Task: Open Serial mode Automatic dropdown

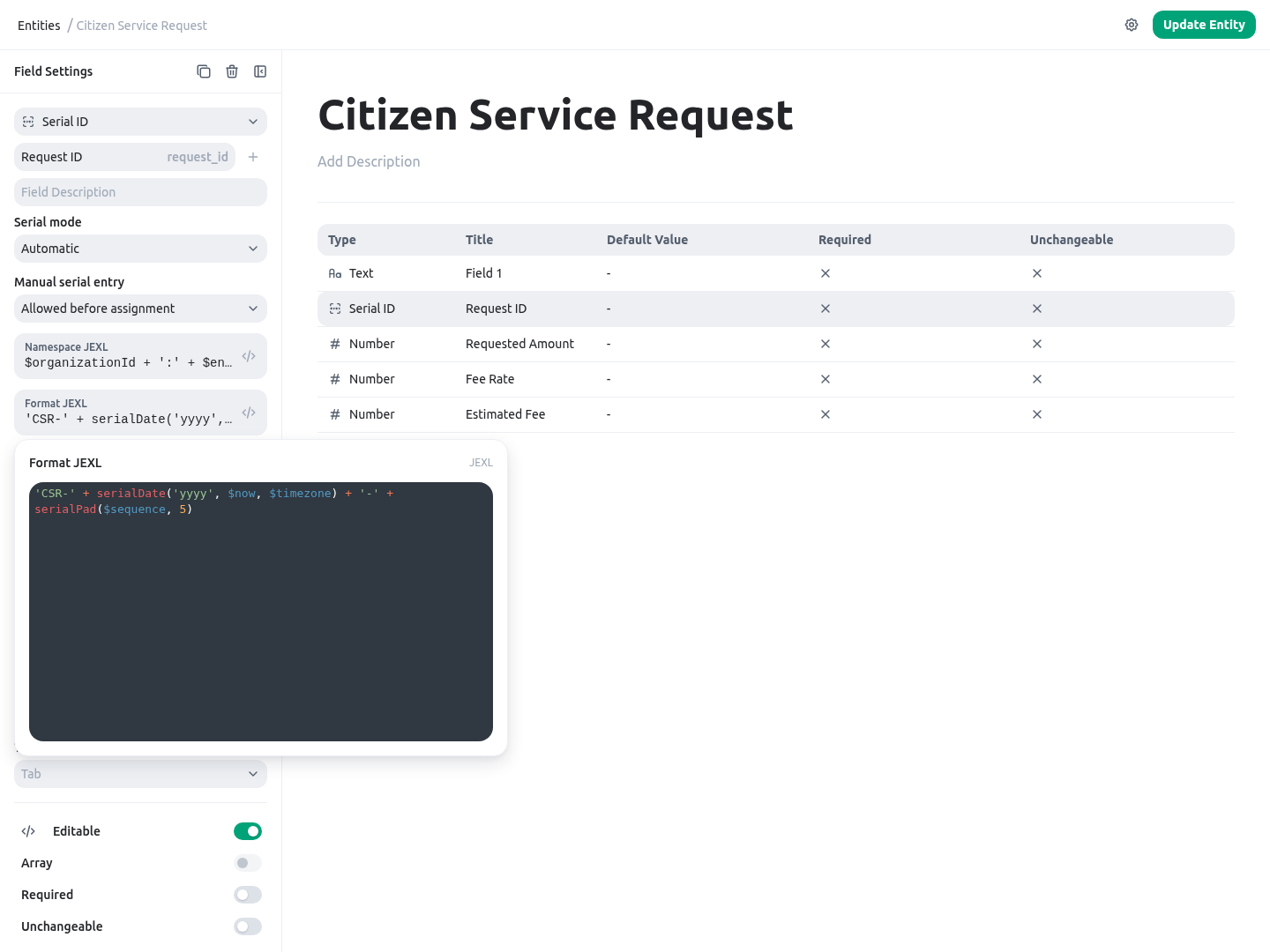Action: coord(140,249)
